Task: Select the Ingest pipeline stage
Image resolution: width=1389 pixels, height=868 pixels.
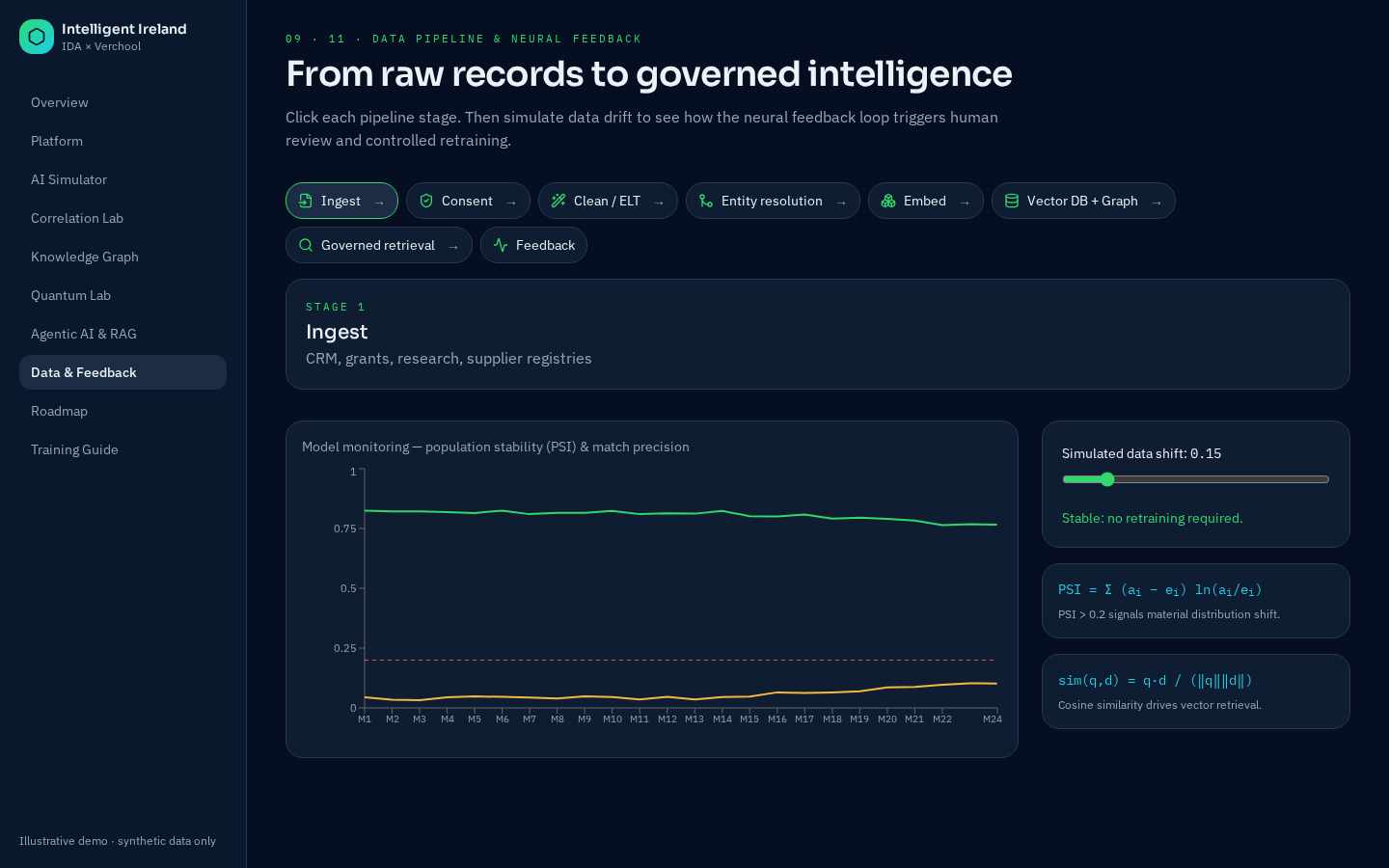Action: pos(341,201)
